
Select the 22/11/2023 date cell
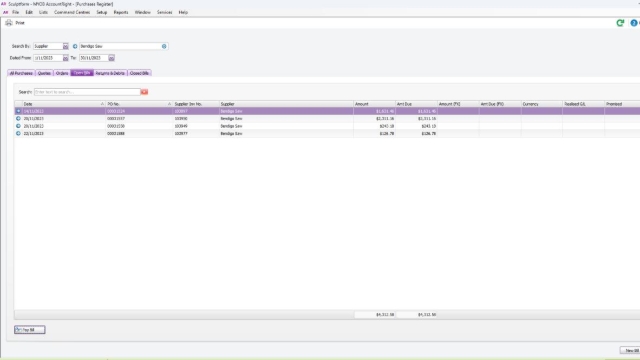64,133
